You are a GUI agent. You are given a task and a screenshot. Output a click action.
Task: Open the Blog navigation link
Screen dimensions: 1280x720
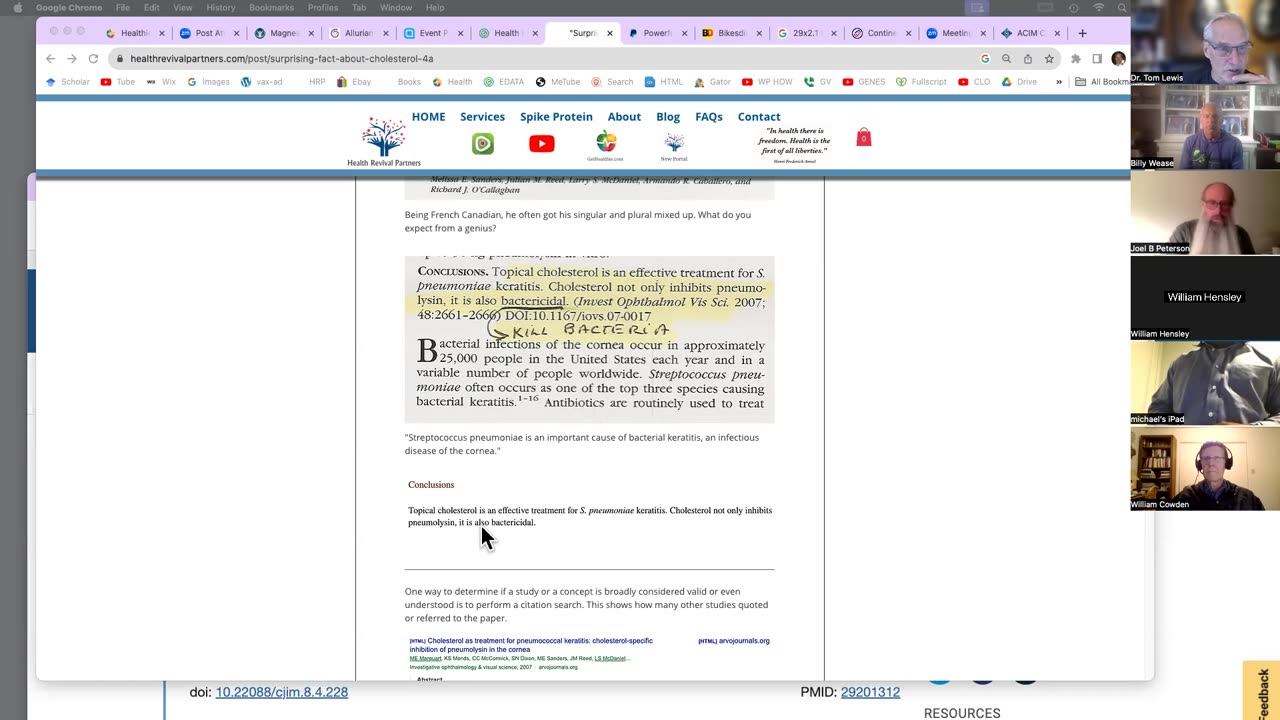pyautogui.click(x=668, y=117)
